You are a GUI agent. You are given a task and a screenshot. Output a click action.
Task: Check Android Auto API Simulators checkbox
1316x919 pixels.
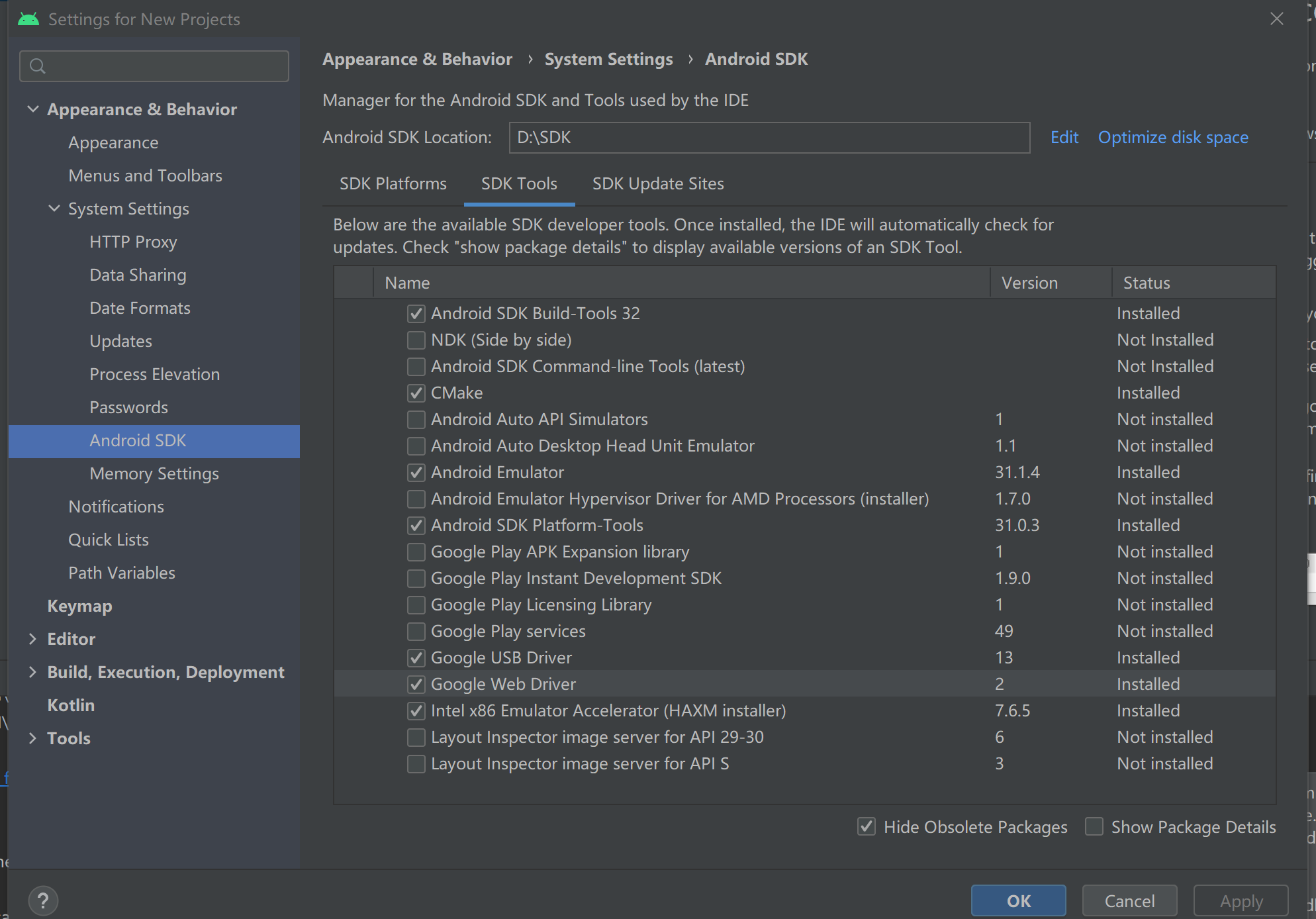(416, 419)
